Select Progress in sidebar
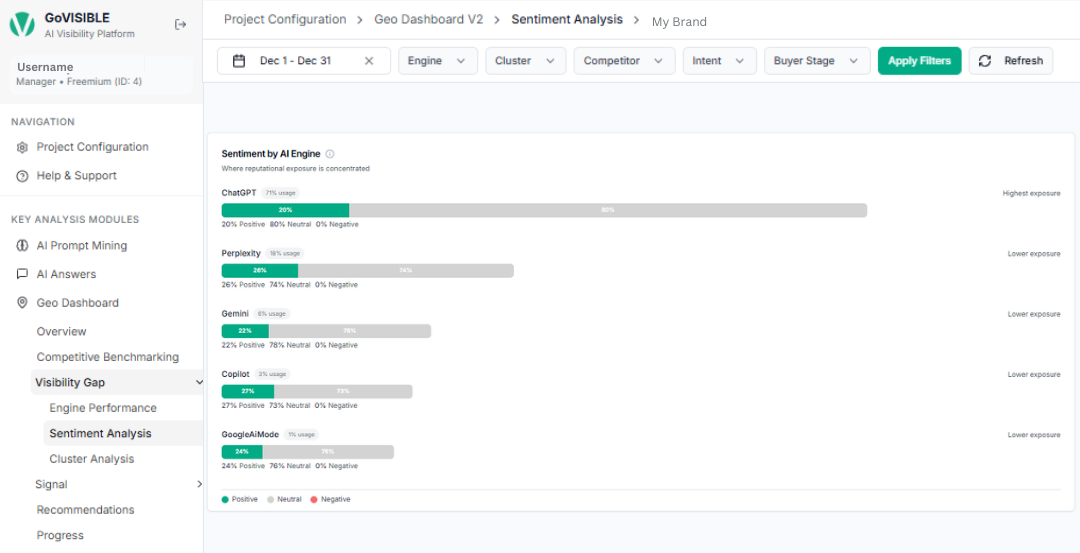The image size is (1080, 553). coord(60,535)
